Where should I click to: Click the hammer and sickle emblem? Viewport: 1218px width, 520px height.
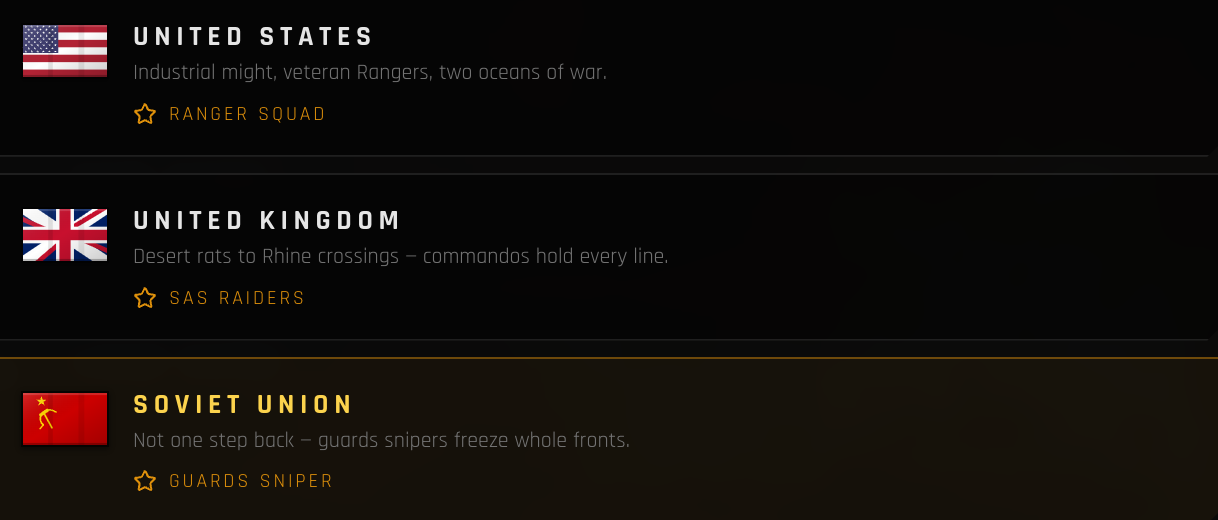pos(45,415)
